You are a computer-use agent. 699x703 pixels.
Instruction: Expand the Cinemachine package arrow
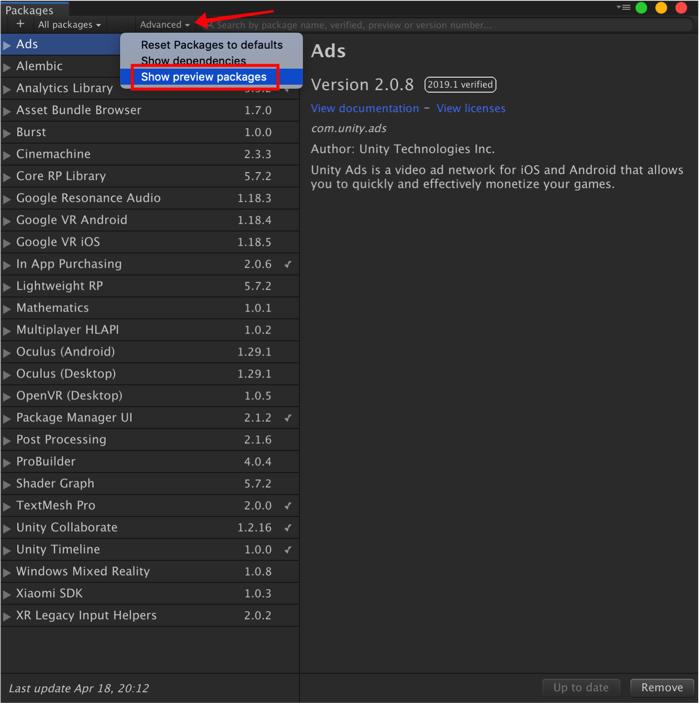[7, 155]
